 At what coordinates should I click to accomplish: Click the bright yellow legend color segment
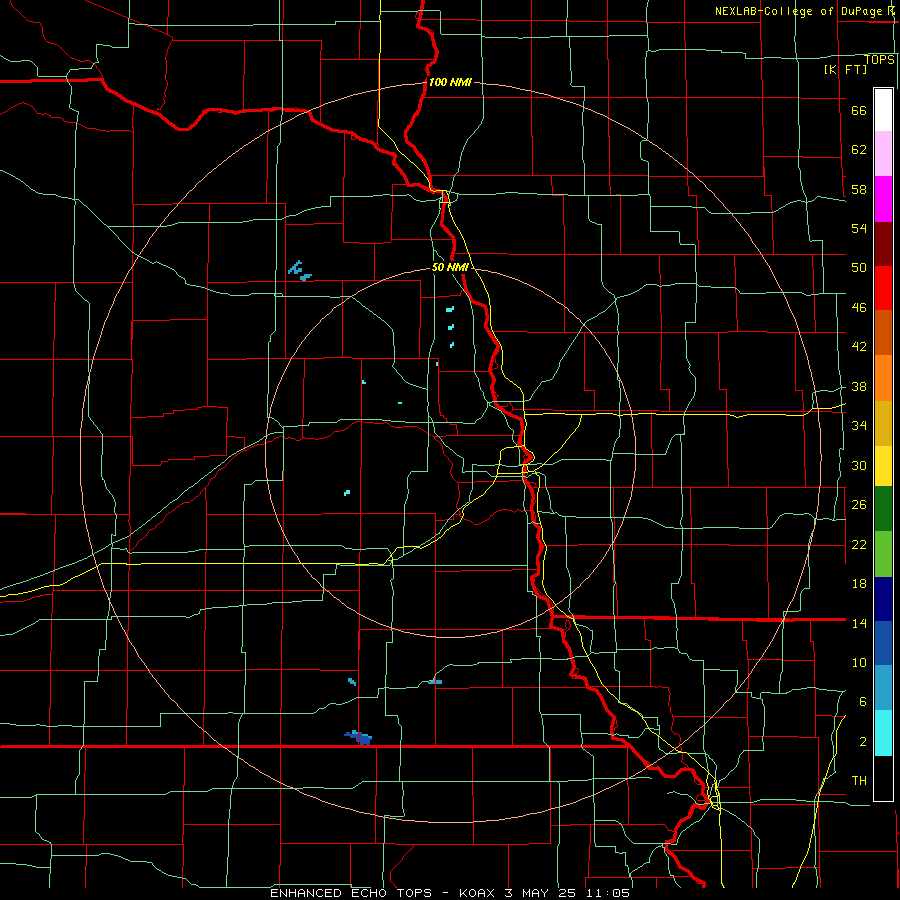point(883,465)
